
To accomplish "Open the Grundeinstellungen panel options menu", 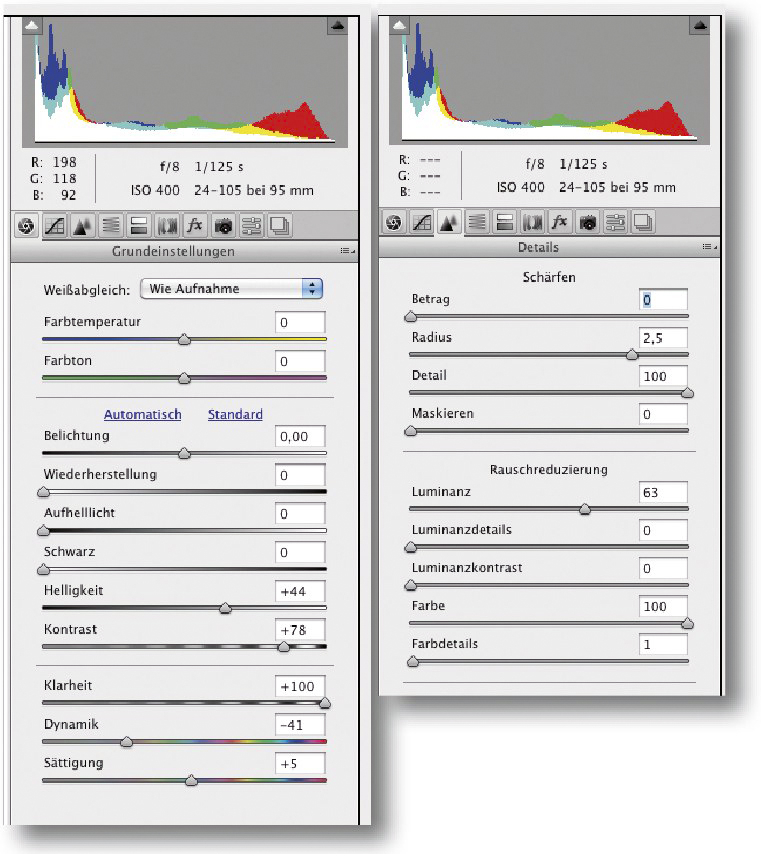I will (347, 251).
